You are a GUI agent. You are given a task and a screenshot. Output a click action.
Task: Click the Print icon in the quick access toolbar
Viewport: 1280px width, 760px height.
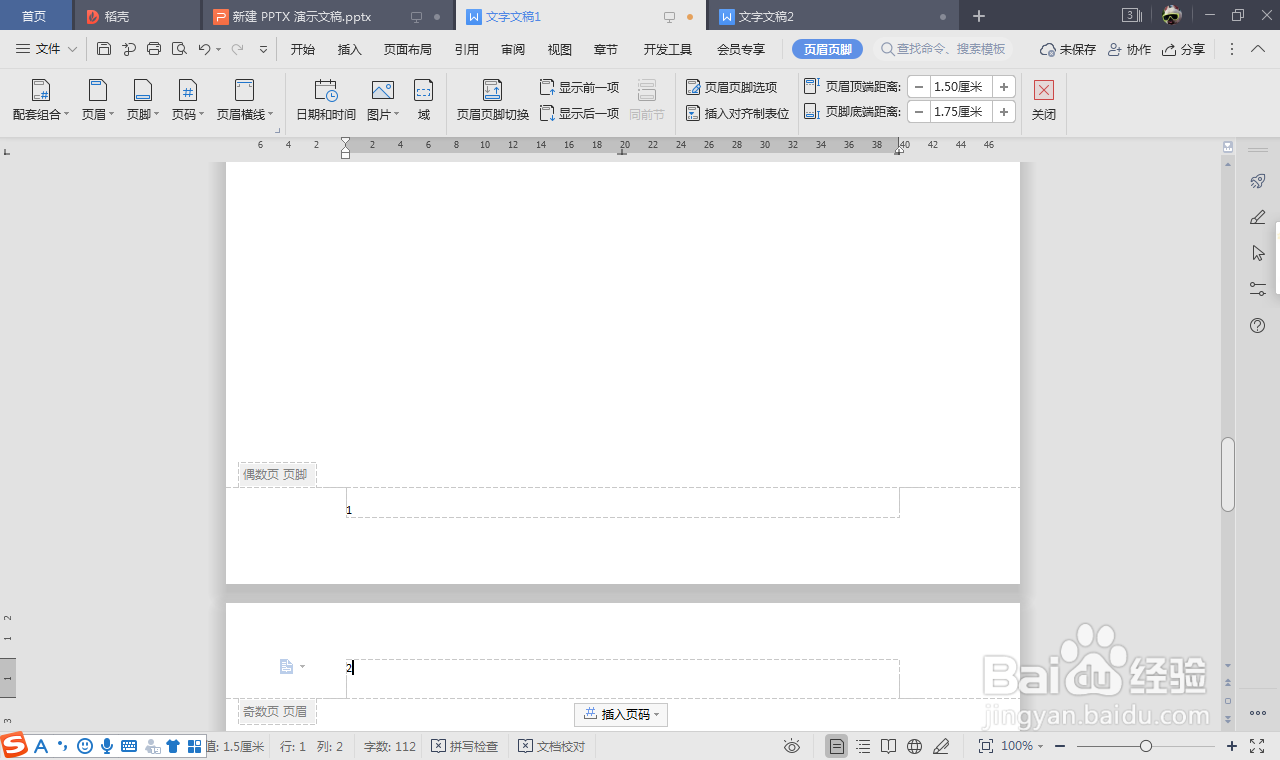pos(154,49)
